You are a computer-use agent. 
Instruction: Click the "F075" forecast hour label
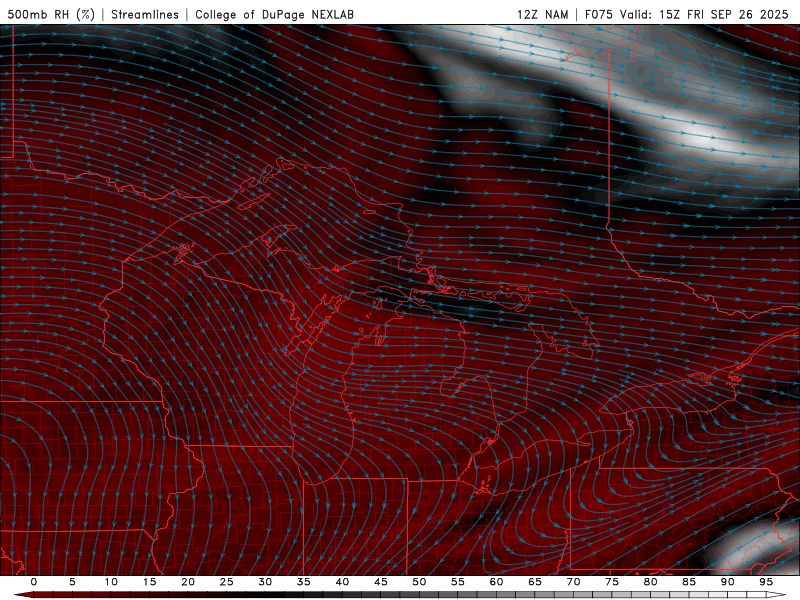[x=599, y=14]
